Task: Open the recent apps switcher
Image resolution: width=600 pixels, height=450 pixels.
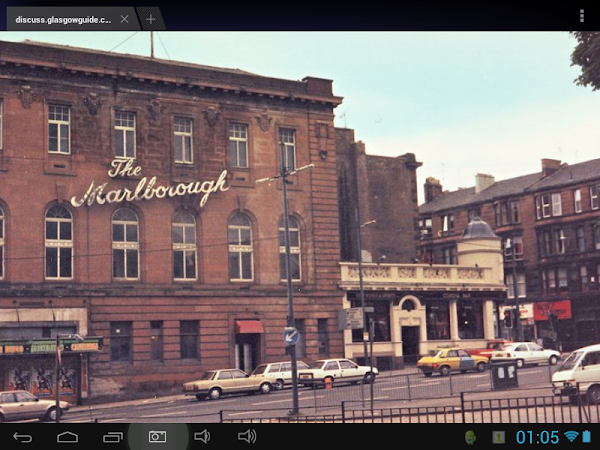Action: (x=112, y=437)
